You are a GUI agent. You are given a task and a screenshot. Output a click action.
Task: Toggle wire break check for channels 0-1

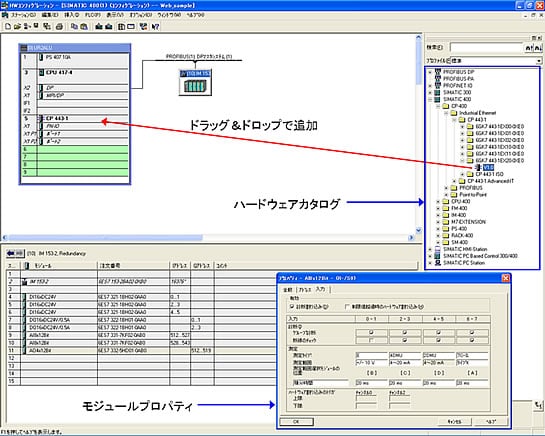(371, 340)
